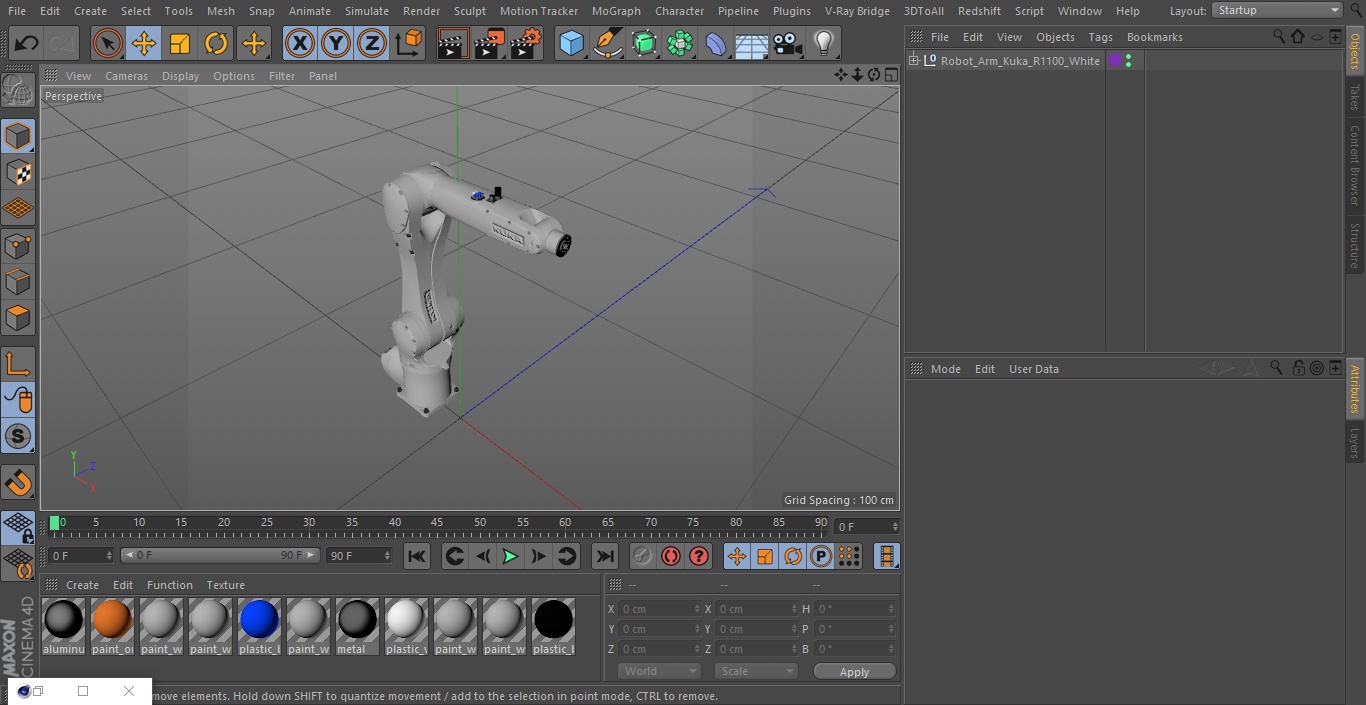
Task: Jump to the end of the timeline
Action: tap(605, 556)
